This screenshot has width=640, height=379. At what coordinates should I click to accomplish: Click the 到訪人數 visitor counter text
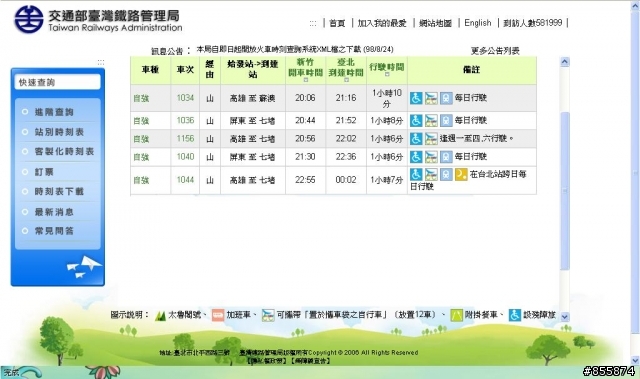point(533,23)
